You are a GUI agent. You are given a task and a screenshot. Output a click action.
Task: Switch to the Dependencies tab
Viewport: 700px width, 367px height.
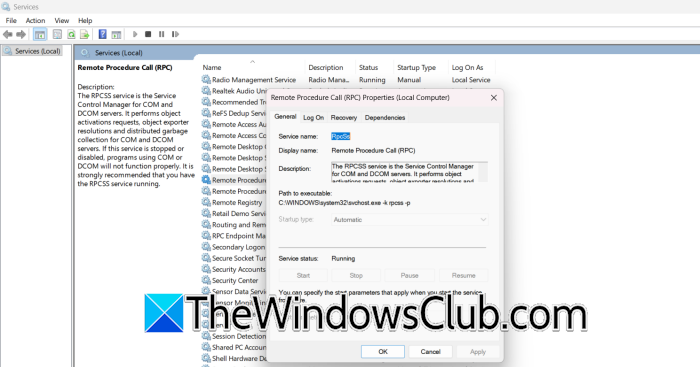pyautogui.click(x=385, y=117)
